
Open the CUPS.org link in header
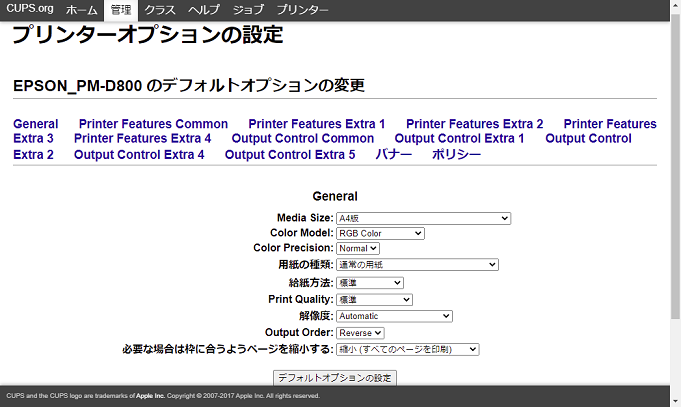[30, 9]
